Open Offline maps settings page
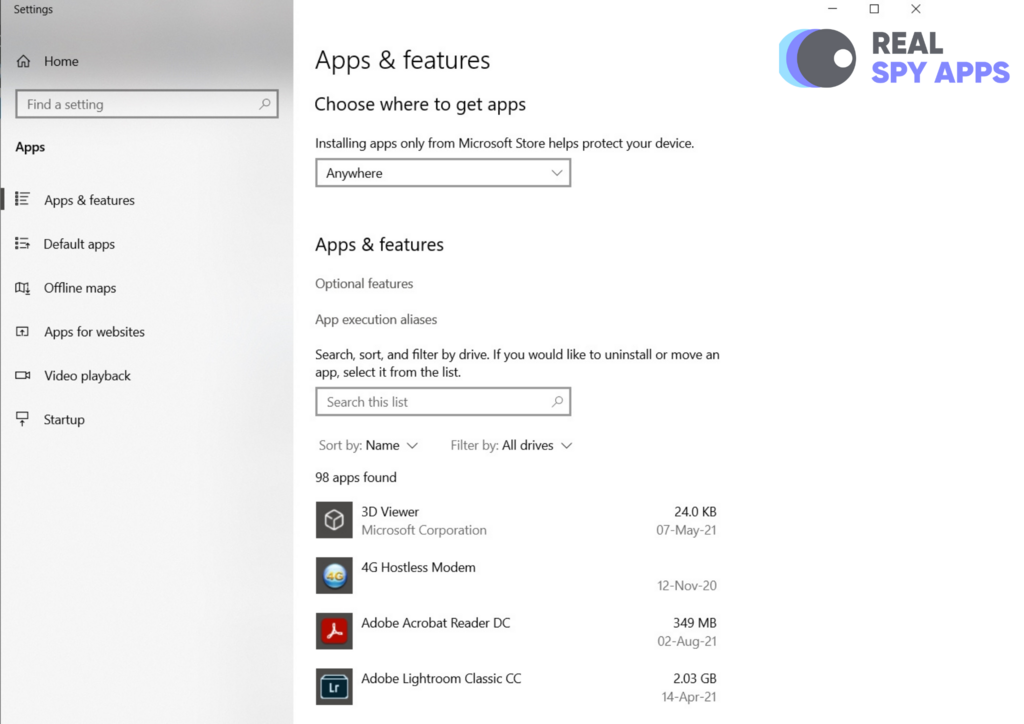Viewport: 1024px width, 724px height. pyautogui.click(x=80, y=288)
